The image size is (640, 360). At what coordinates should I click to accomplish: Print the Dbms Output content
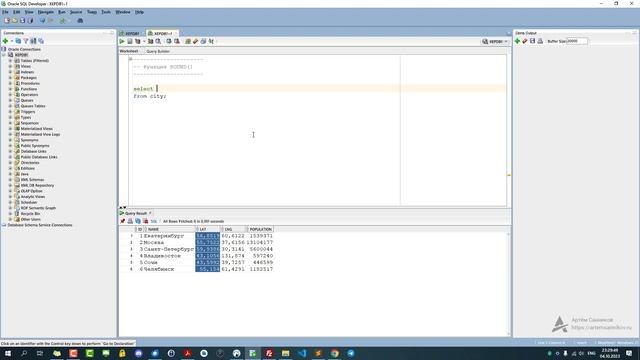540,41
